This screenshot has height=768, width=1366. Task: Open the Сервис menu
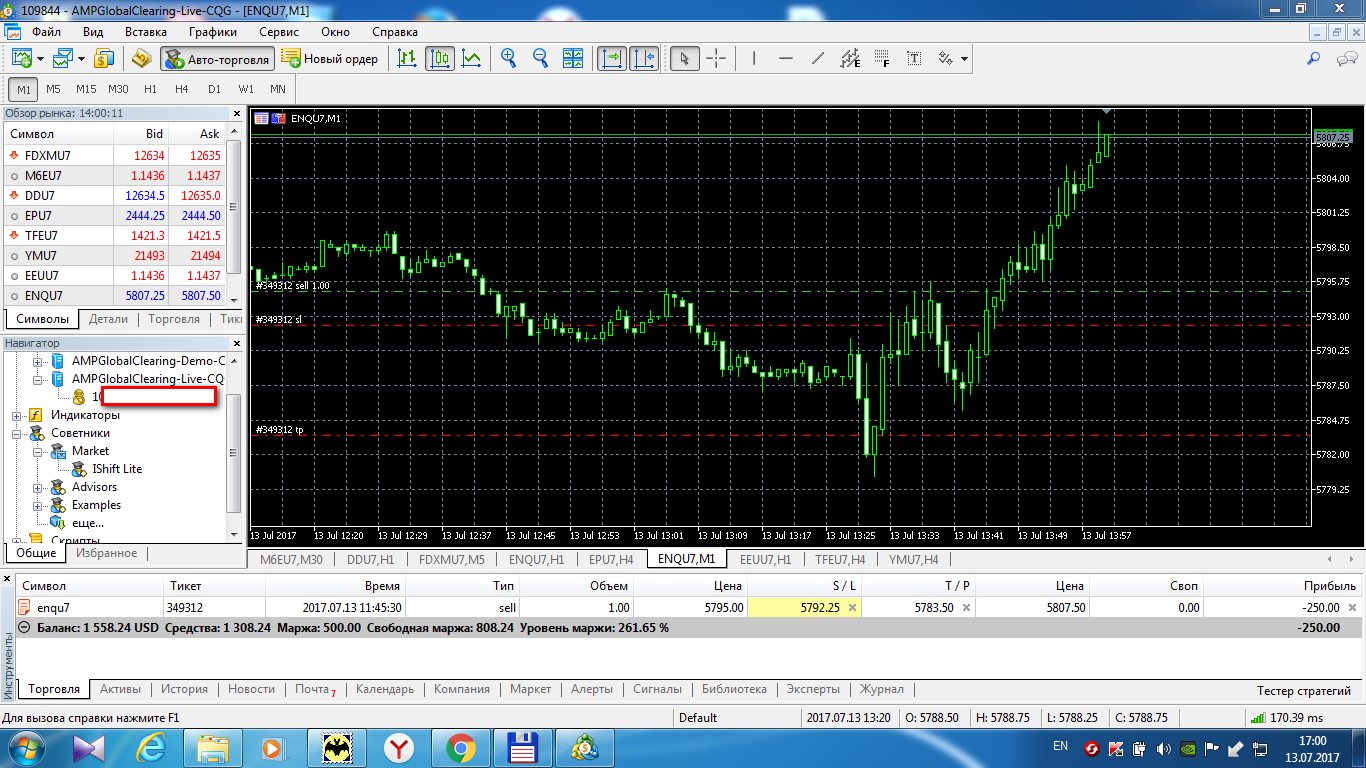click(279, 32)
